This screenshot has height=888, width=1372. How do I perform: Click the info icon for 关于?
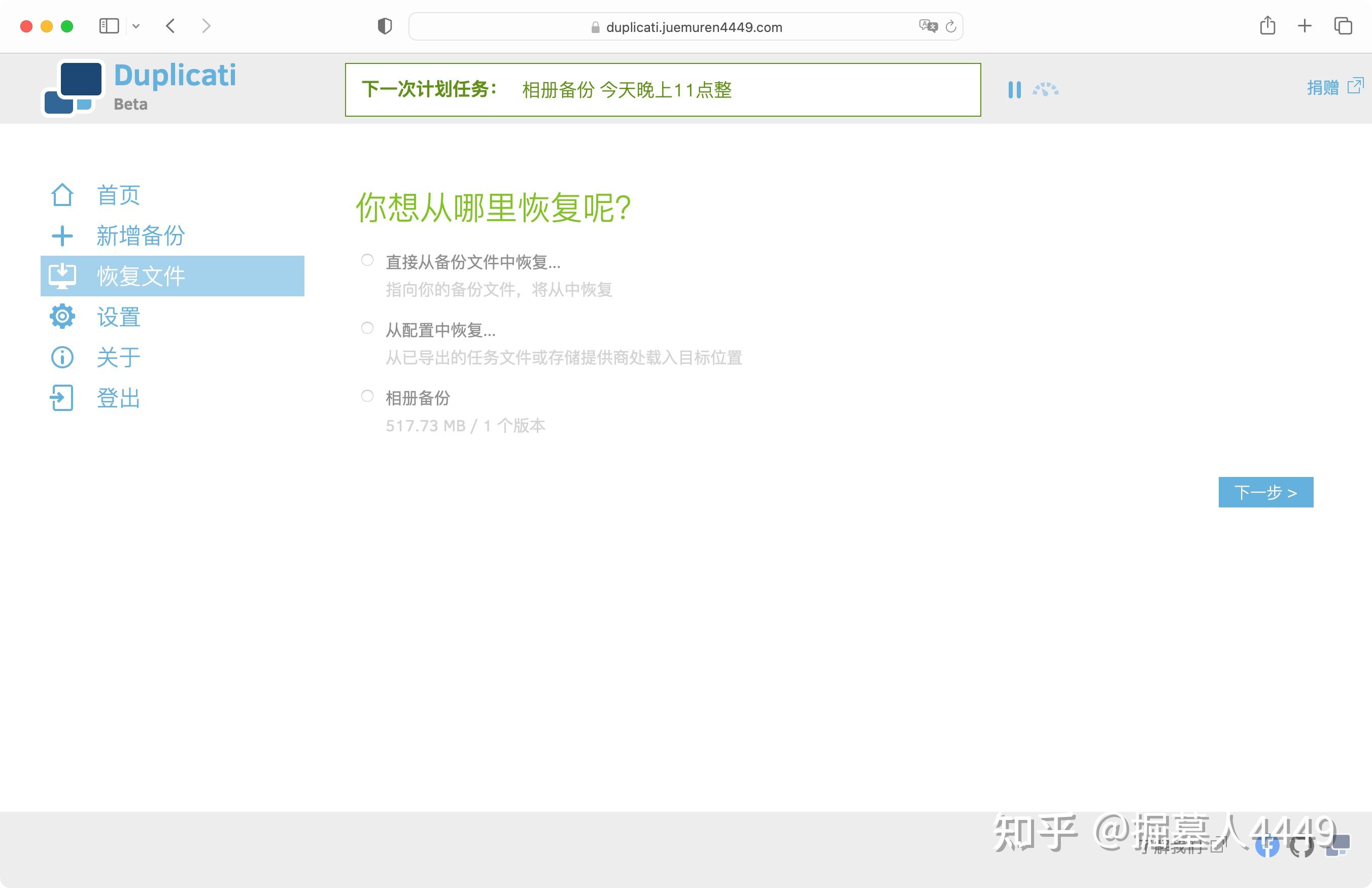tap(62, 358)
